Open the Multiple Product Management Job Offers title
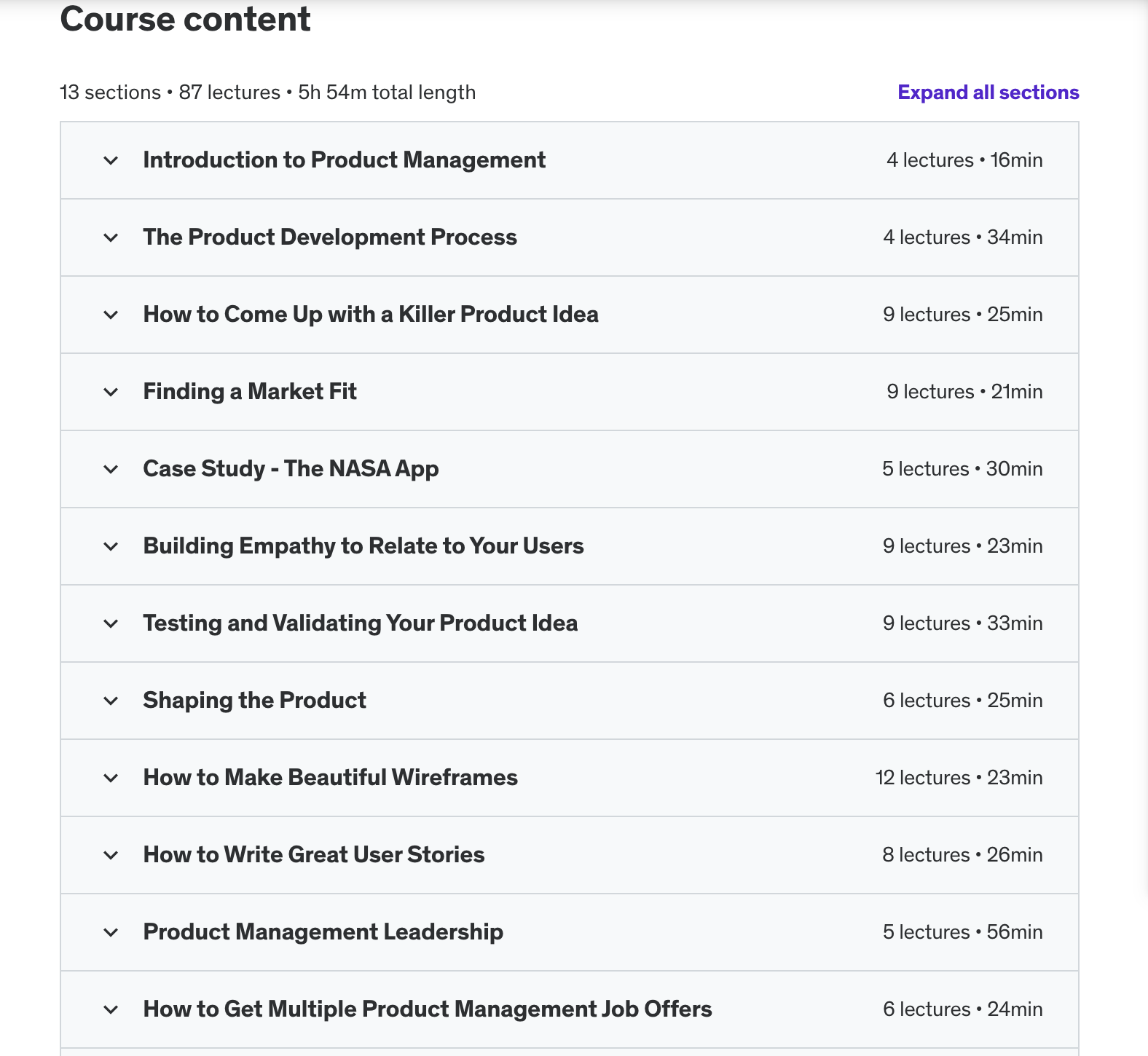The width and height of the screenshot is (1148, 1056). [x=427, y=1009]
